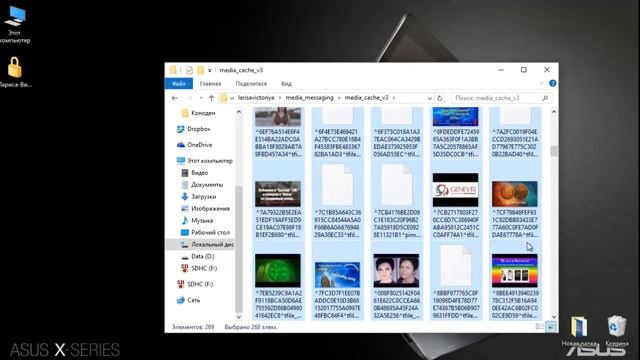The image size is (640, 360).
Task: Select Изображения in navigation pane
Action: pos(205,209)
